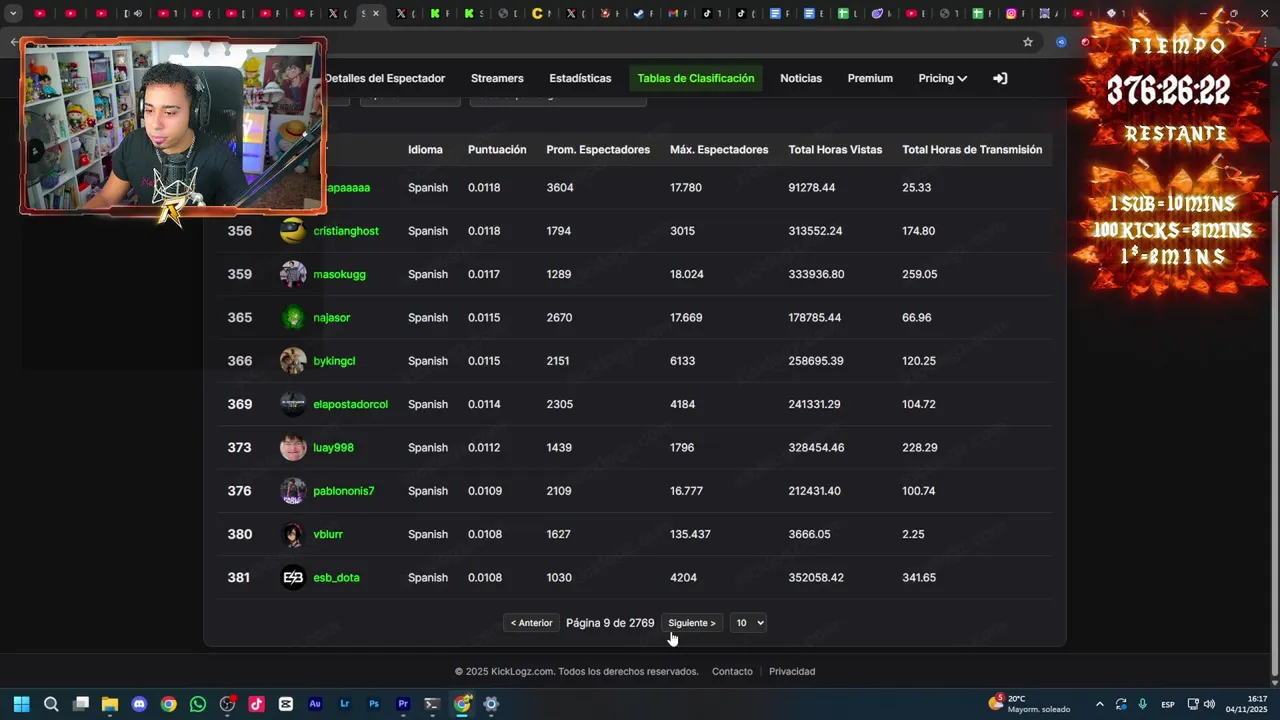Open Tablas de Clasificación tab
Screen dimensions: 1280x720
696,78
